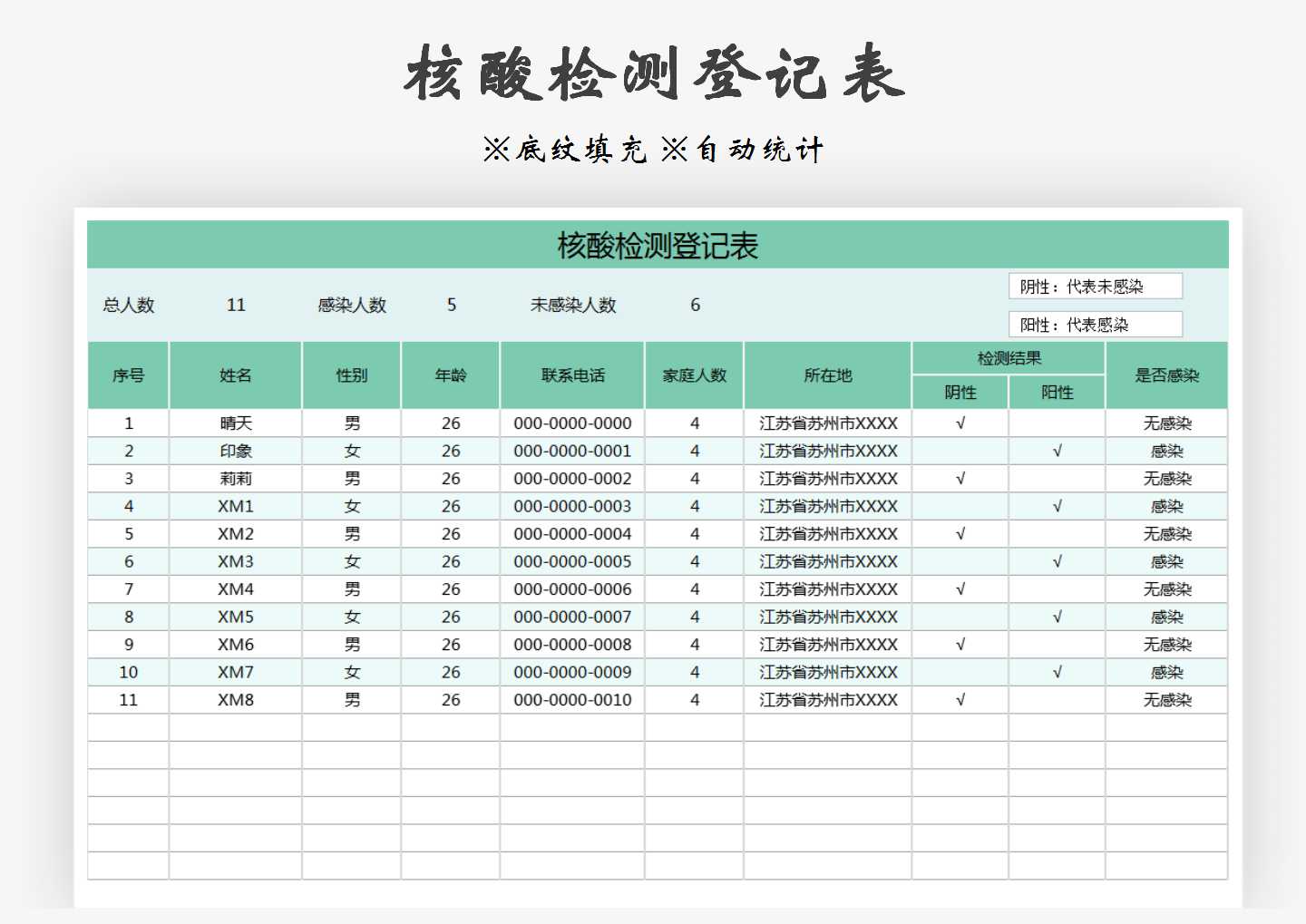This screenshot has height=924, width=1306.
Task: Select the 未感染人数 value 6
Action: click(695, 305)
